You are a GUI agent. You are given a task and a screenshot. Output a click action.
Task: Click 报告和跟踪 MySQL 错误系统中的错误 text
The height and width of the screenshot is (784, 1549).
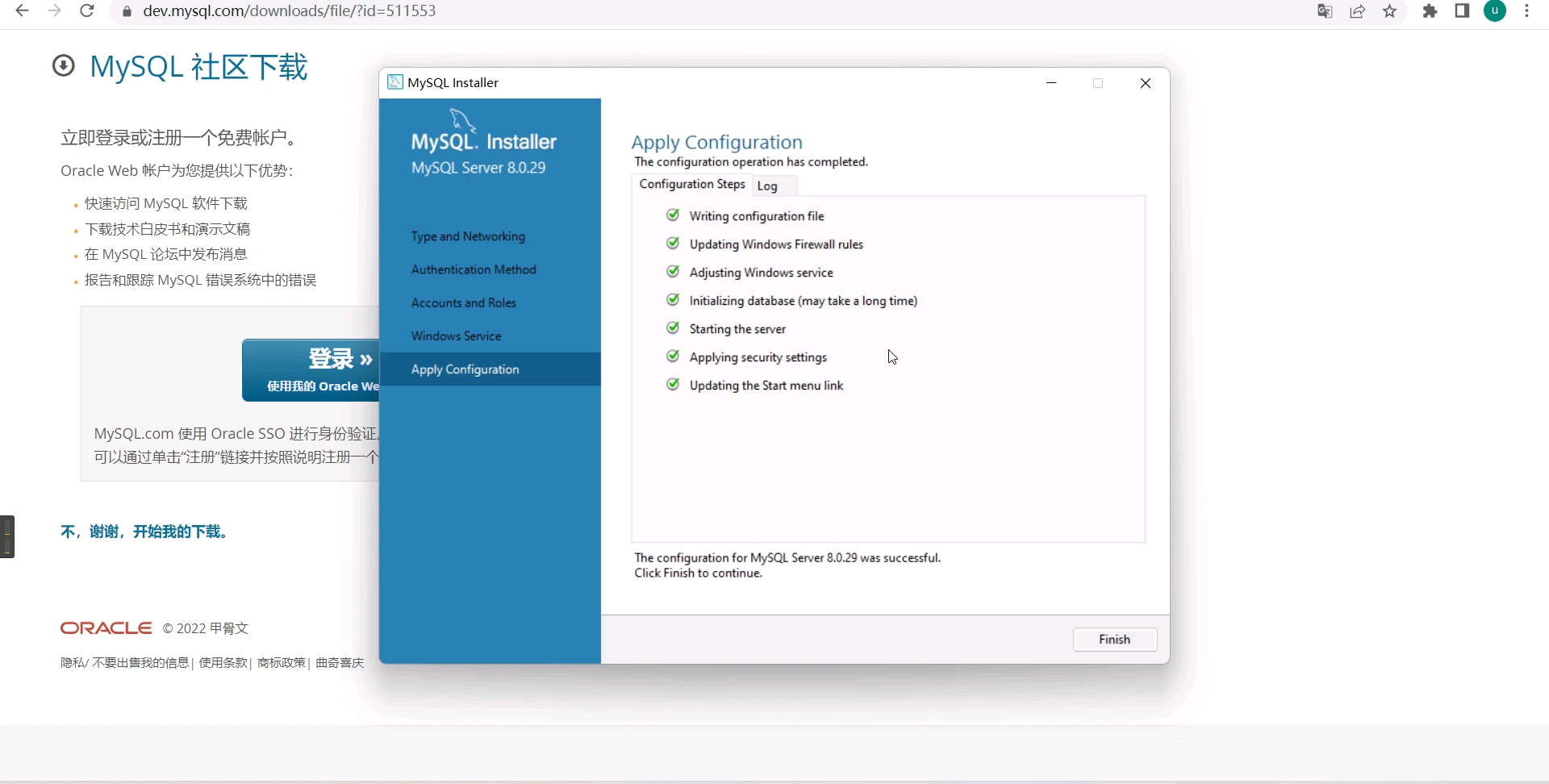pos(201,281)
